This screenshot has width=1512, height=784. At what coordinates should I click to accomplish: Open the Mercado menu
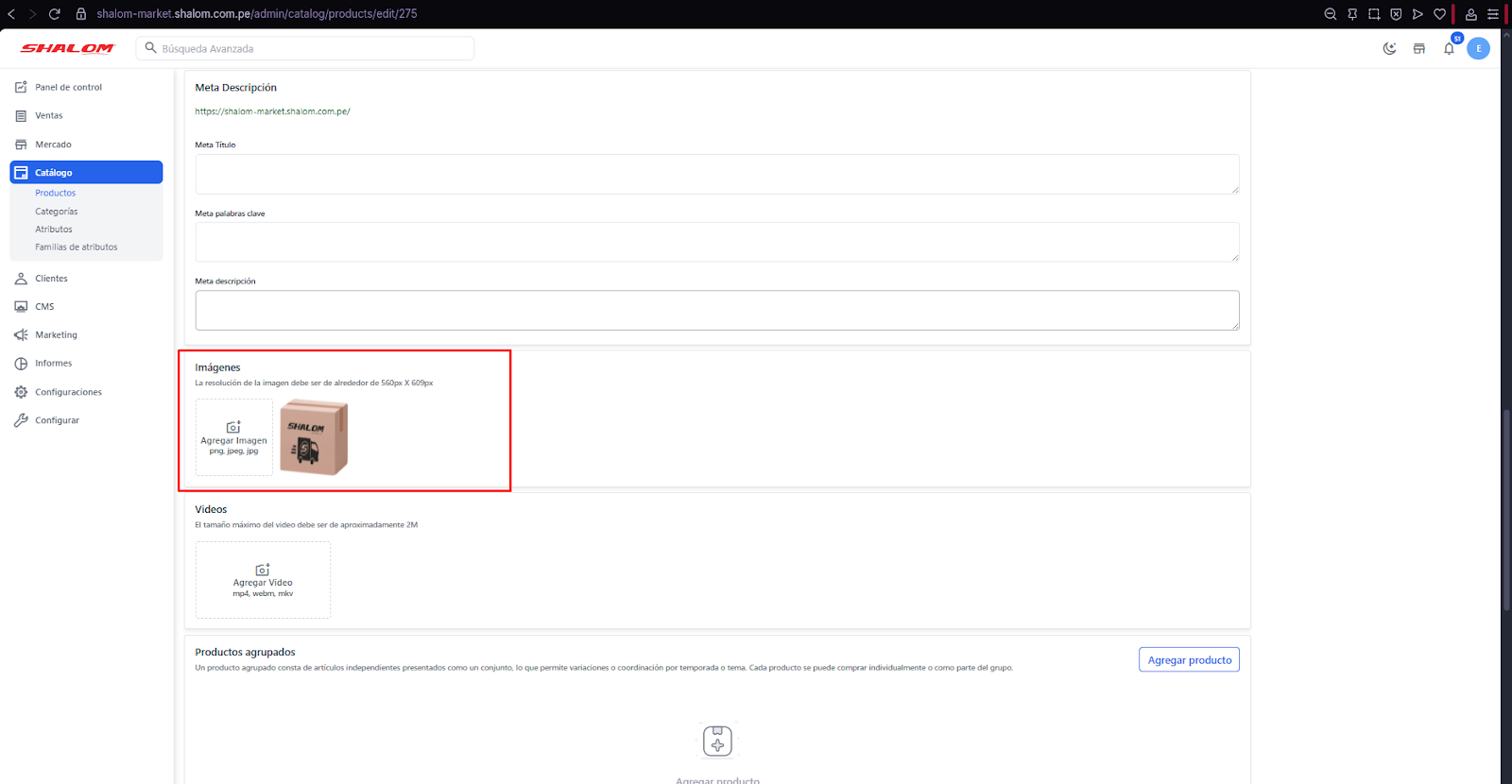(x=53, y=145)
